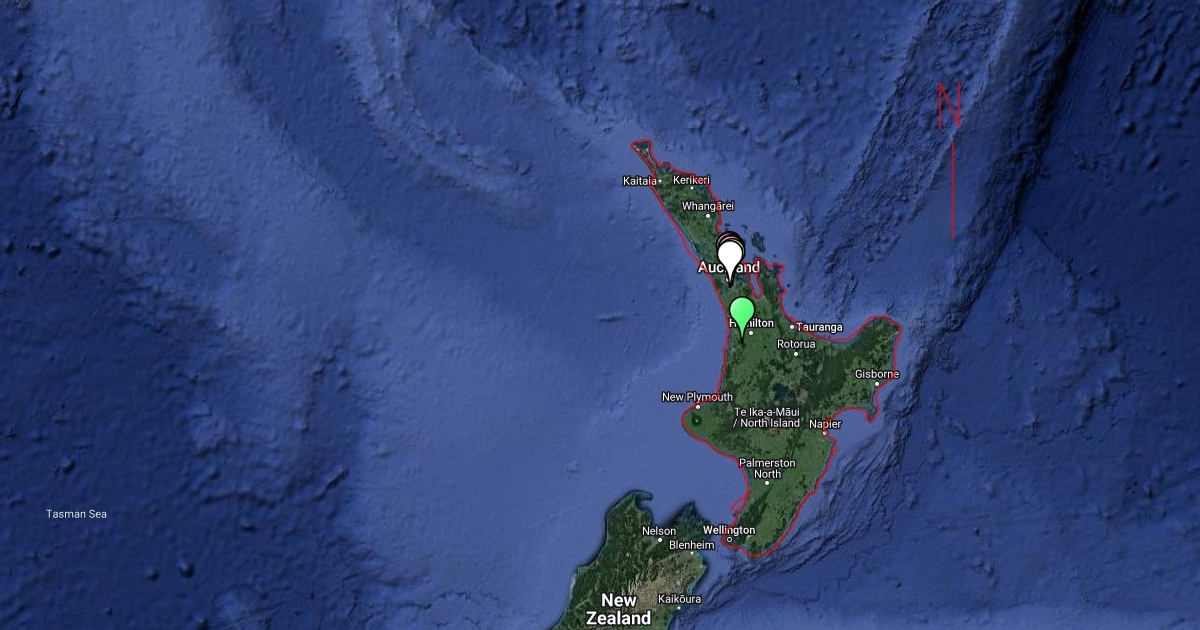1200x630 pixels.
Task: Click the New Plymouth city marker dot
Action: point(697,407)
